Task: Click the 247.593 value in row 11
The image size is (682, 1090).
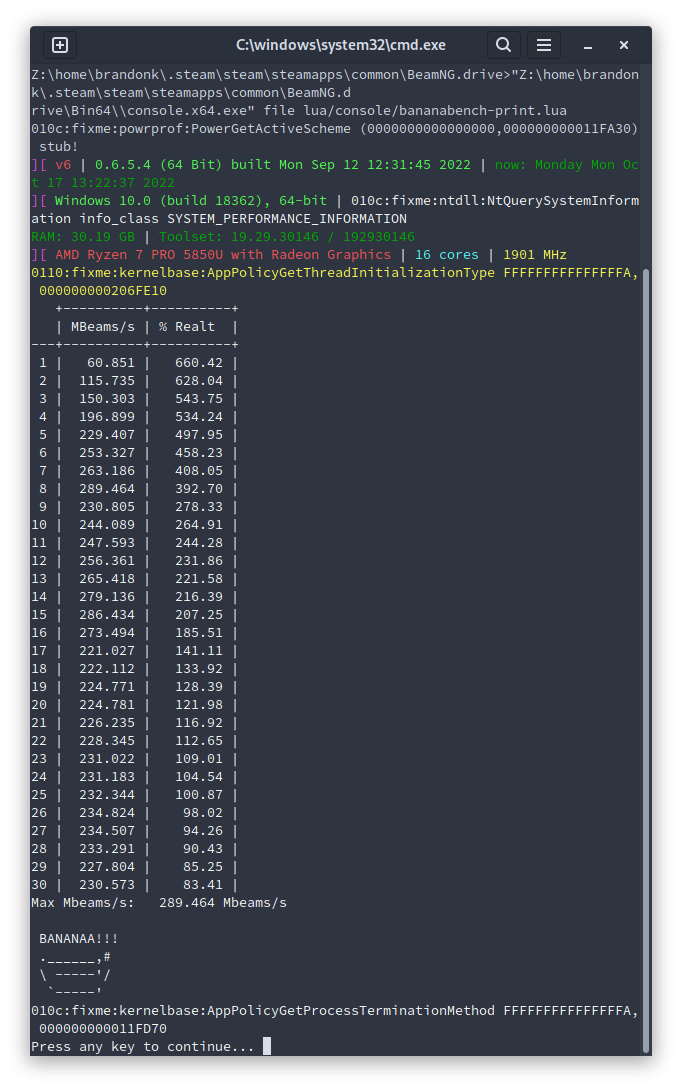Action: click(x=107, y=543)
